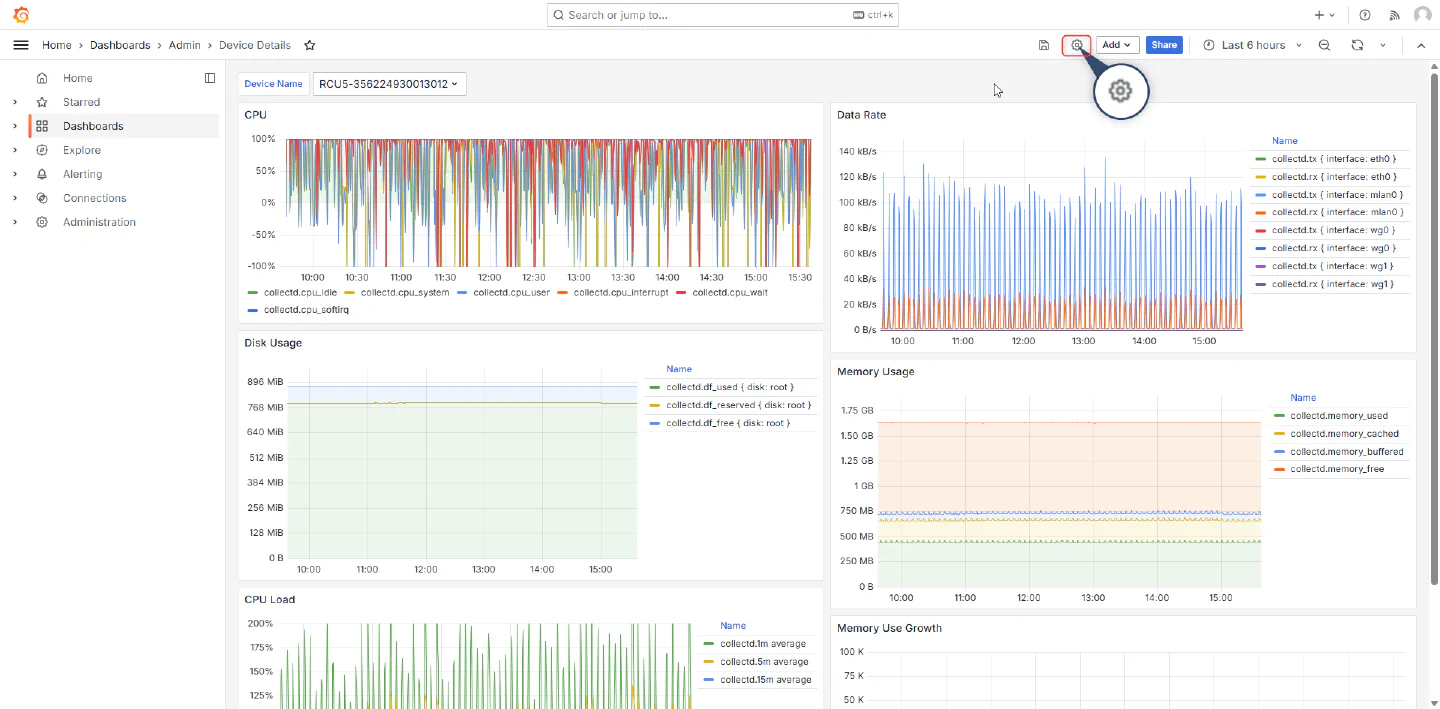Open Connections in the sidebar
Image resolution: width=1440 pixels, height=709 pixels.
point(95,198)
